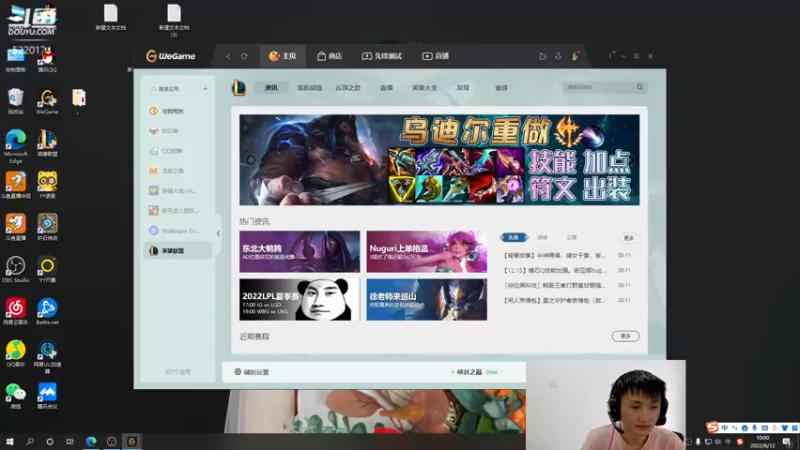Click the League of Legends logo icon
Screen dimensions: 800x450
239,88
